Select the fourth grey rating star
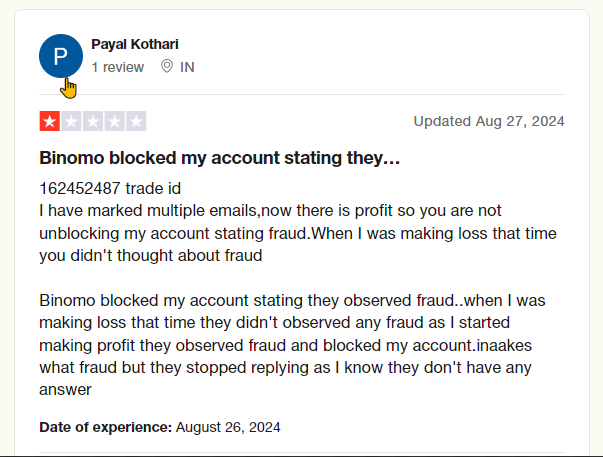603x457 pixels. click(115, 121)
